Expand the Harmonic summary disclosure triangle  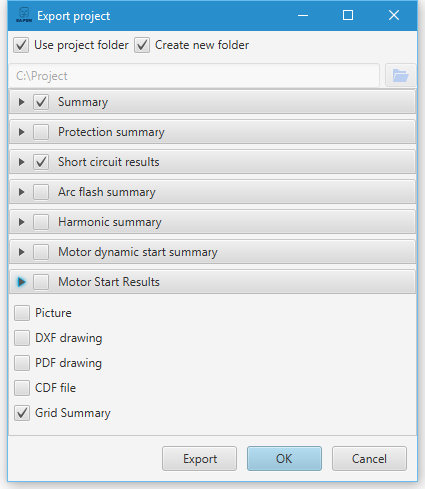click(21, 222)
